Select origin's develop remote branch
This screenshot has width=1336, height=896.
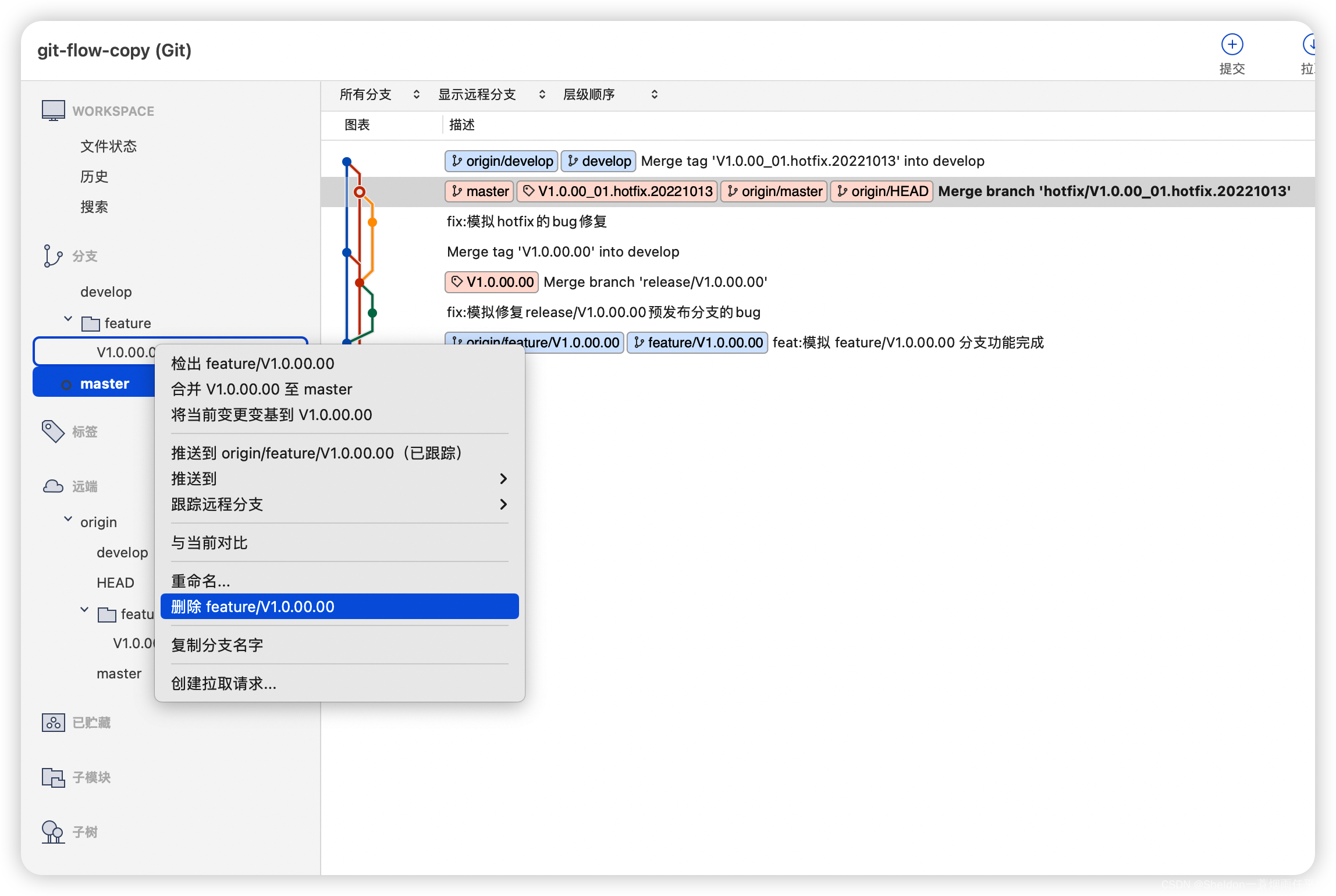tap(122, 553)
